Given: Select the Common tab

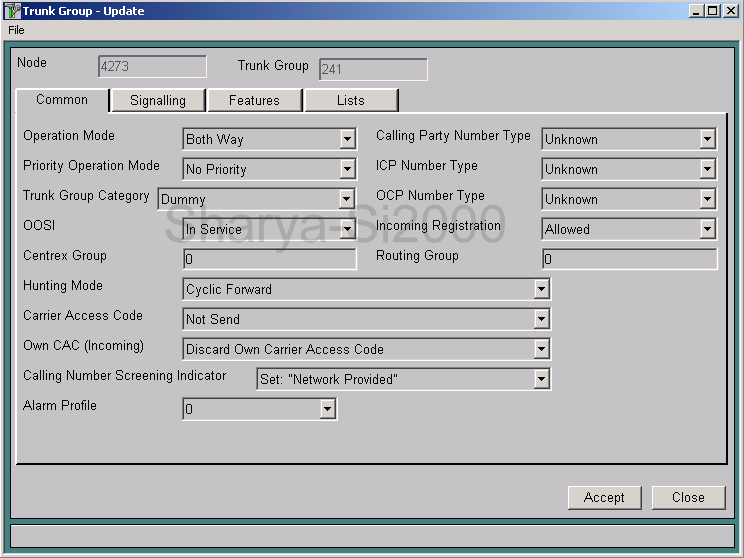Looking at the screenshot, I should pos(62,100).
